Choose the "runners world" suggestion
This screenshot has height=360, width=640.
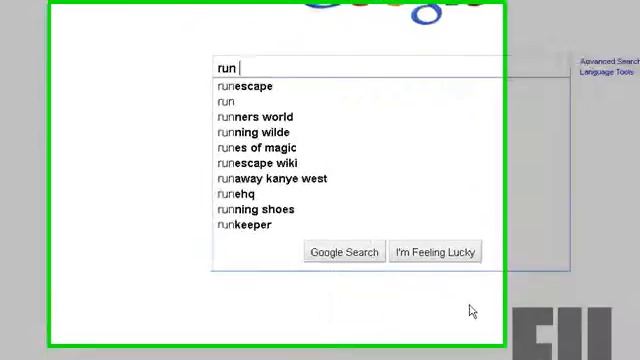[255, 117]
